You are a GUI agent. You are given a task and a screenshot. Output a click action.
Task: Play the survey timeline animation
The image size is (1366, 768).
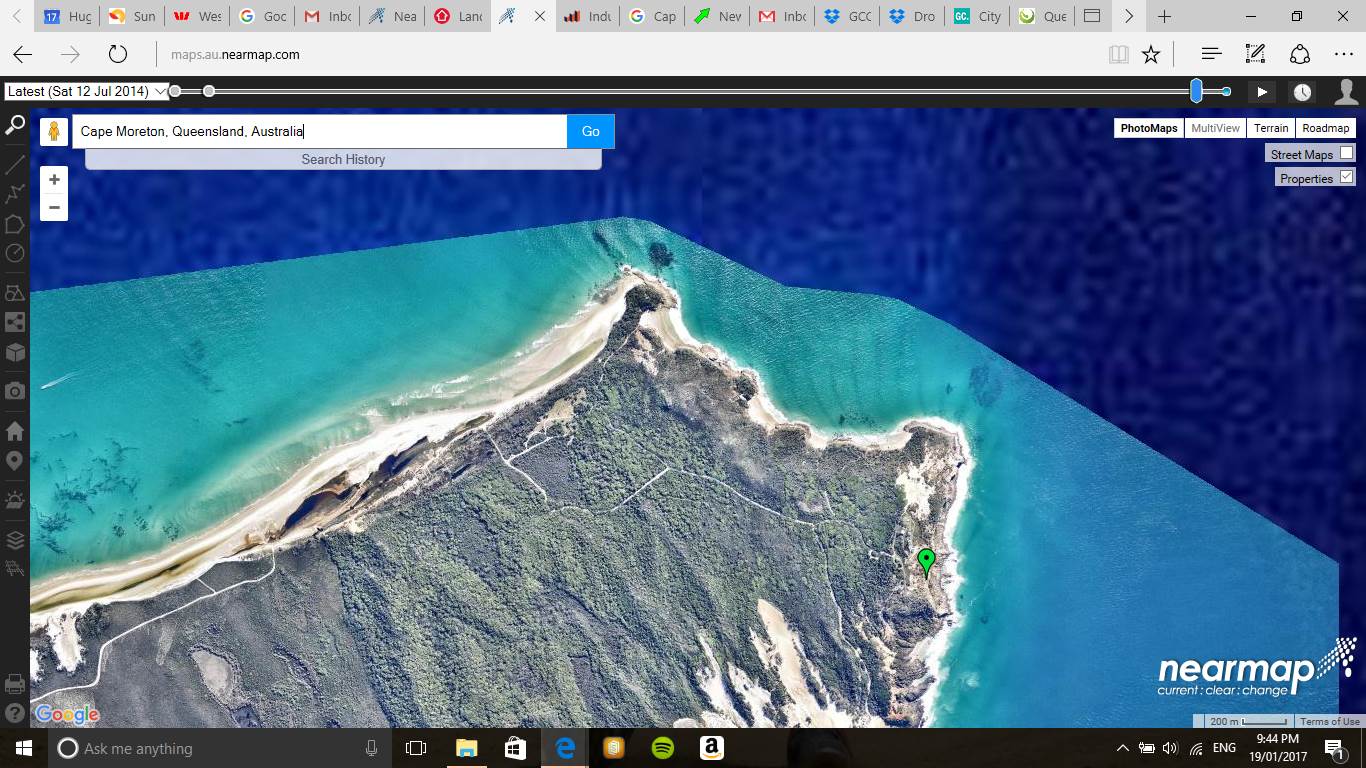1262,92
